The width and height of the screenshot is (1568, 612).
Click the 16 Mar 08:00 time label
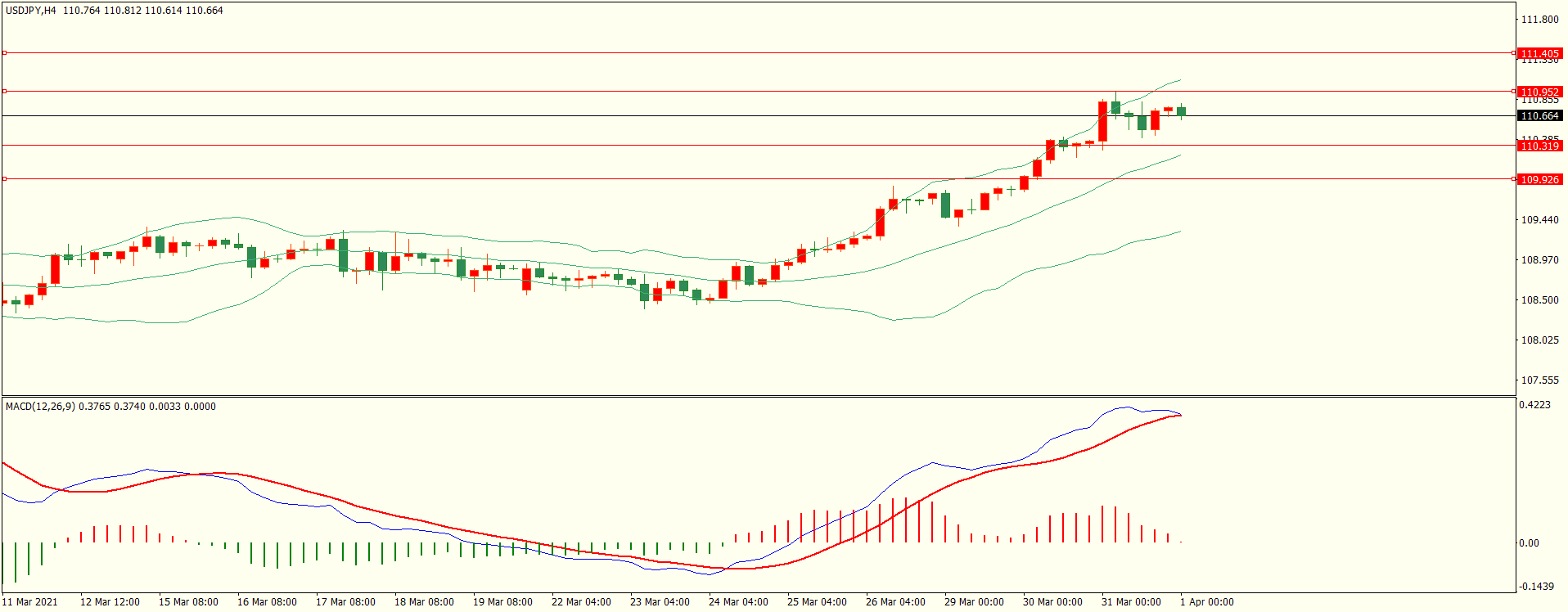[x=267, y=602]
